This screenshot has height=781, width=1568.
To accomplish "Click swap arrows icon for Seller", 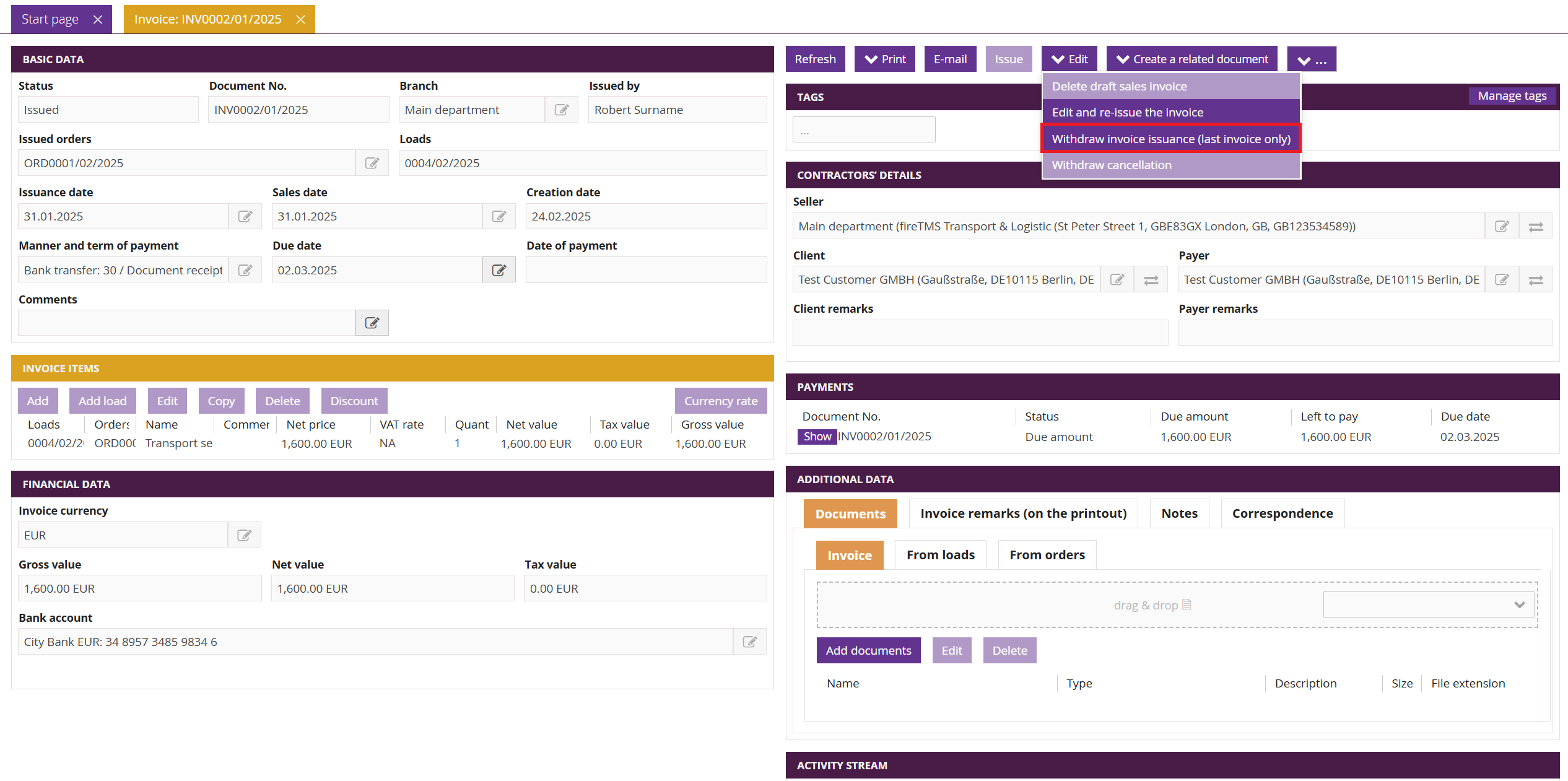I will 1536,227.
